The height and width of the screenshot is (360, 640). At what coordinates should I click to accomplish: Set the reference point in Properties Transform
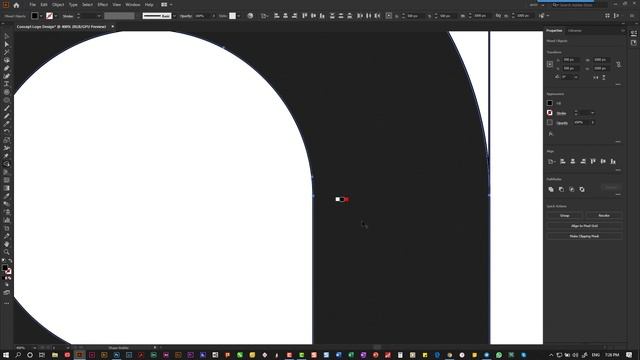coord(550,64)
